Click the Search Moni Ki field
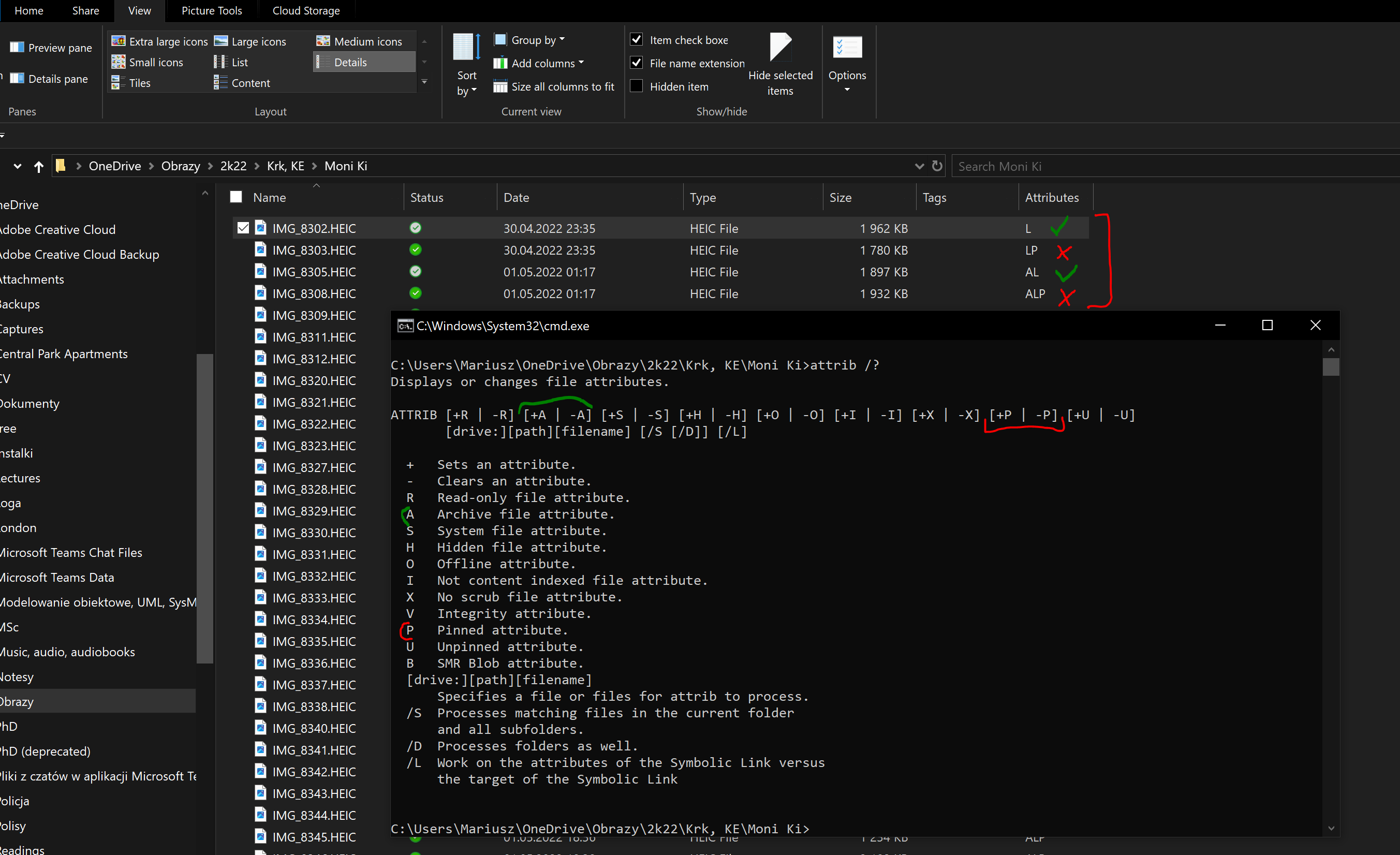The width and height of the screenshot is (1400, 855). pos(1175,166)
